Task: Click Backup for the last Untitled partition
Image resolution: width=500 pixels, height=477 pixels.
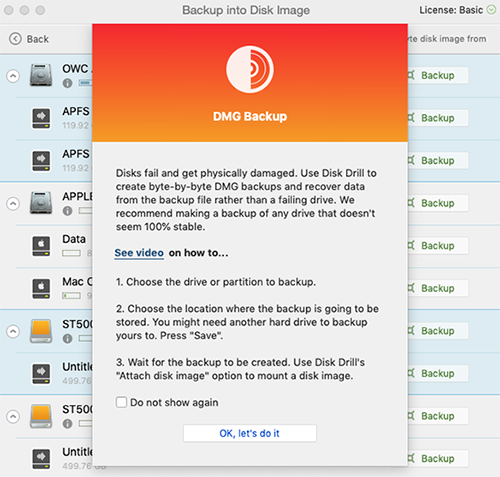Action: coord(438,459)
